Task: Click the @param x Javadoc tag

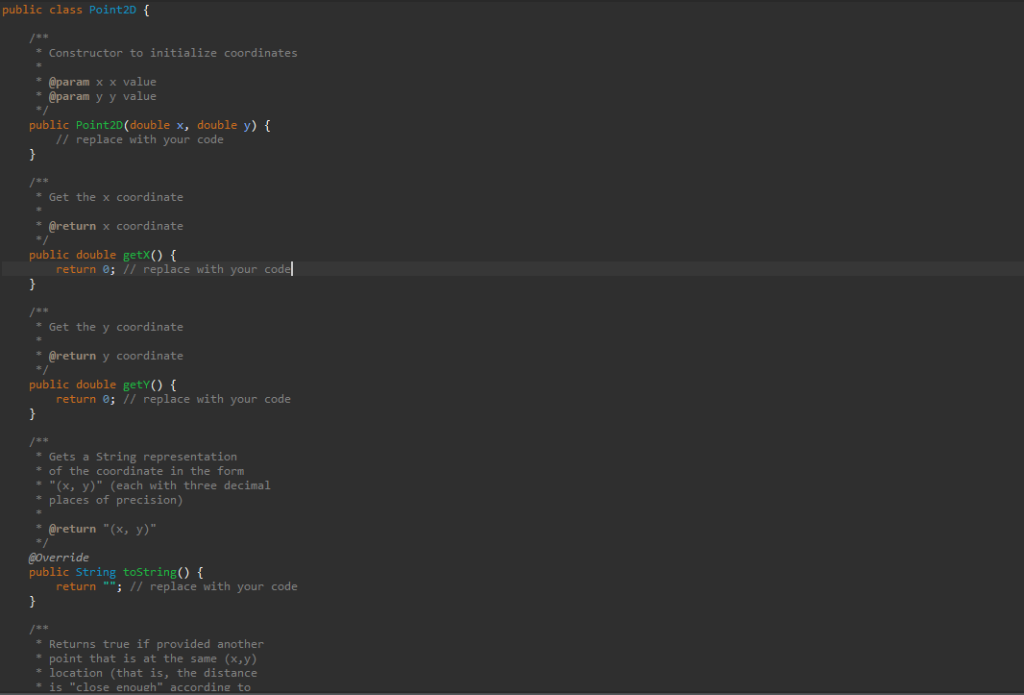Action: (x=69, y=81)
